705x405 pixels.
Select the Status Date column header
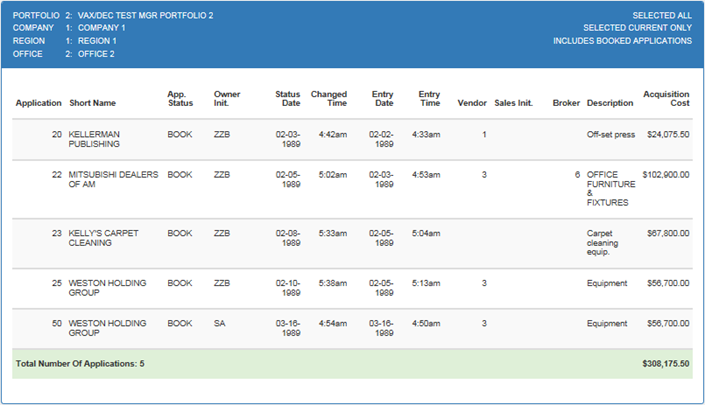pos(287,98)
